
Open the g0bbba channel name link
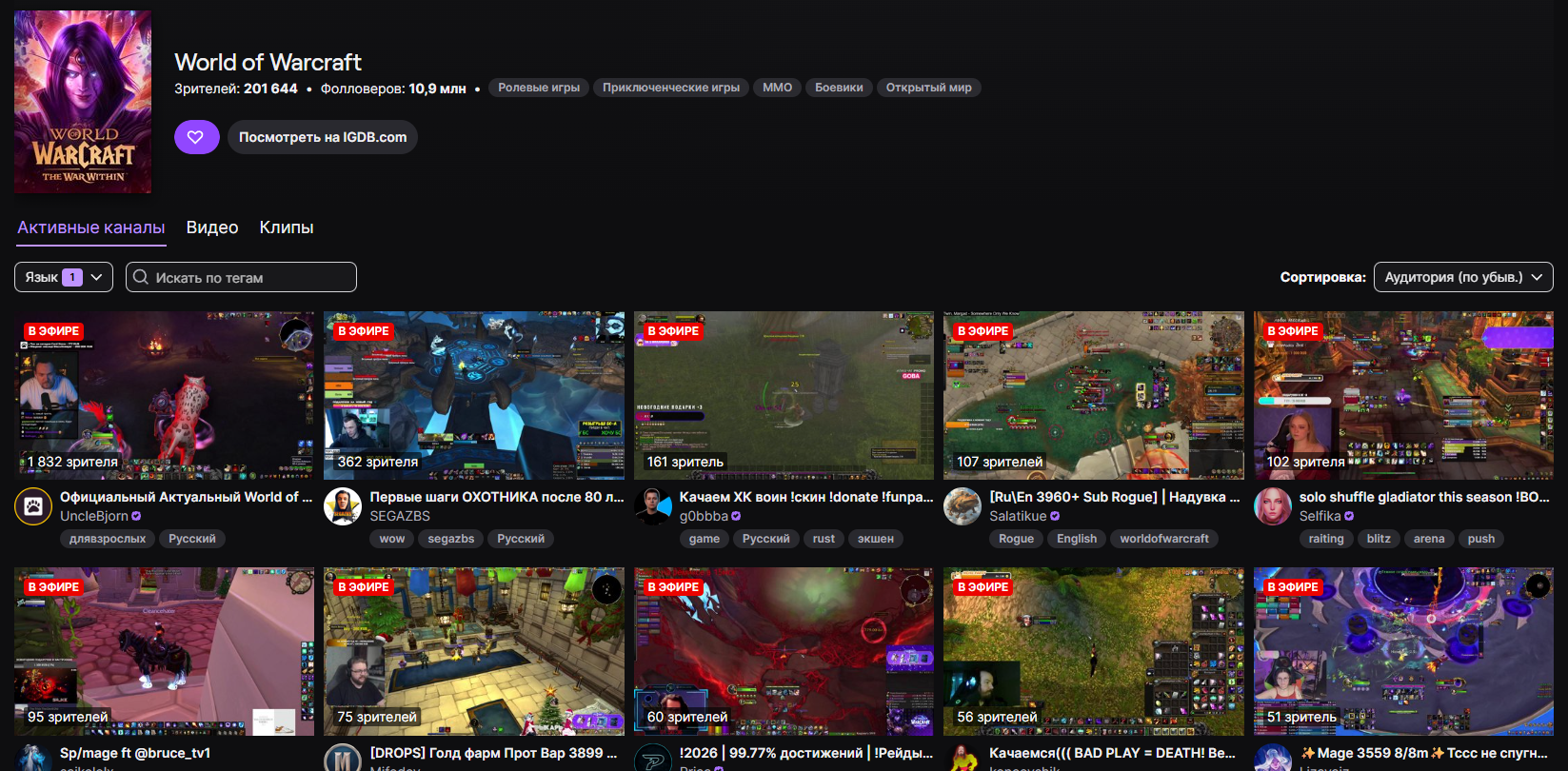click(704, 516)
